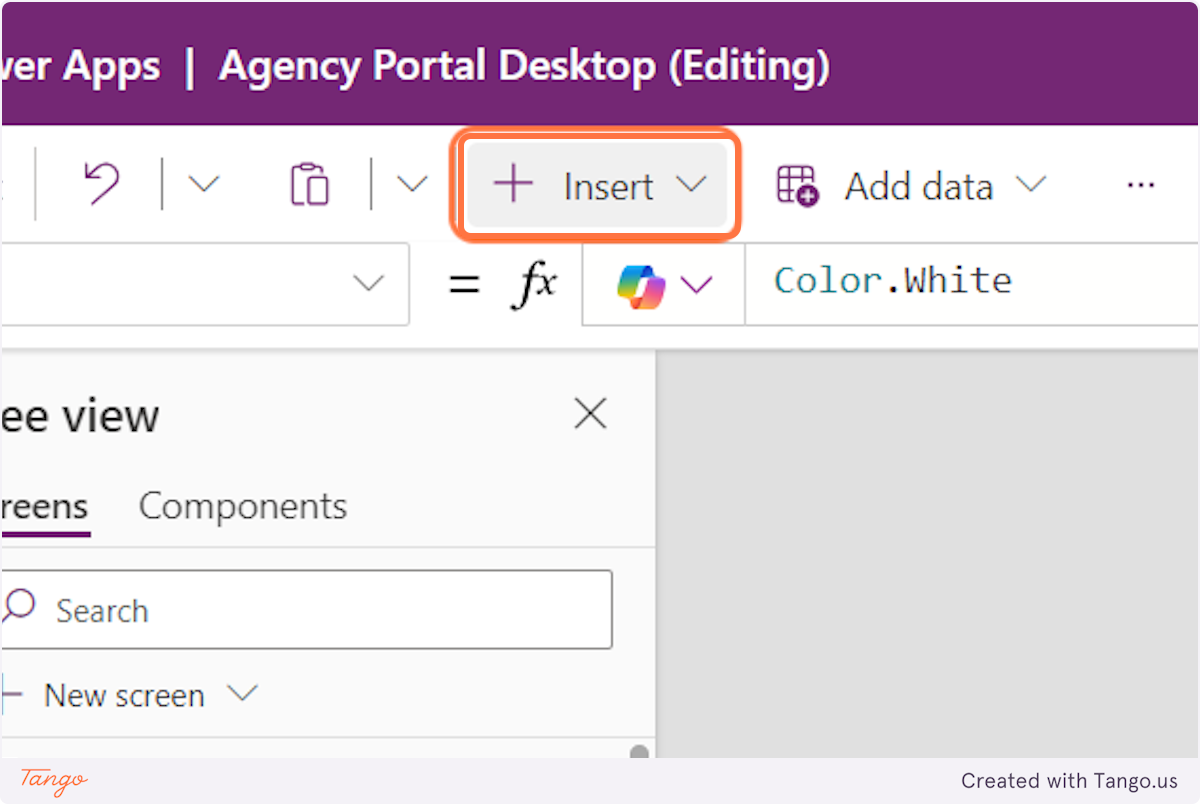Click the tree view scrollbar handle
Image resolution: width=1200 pixels, height=804 pixels.
(639, 752)
